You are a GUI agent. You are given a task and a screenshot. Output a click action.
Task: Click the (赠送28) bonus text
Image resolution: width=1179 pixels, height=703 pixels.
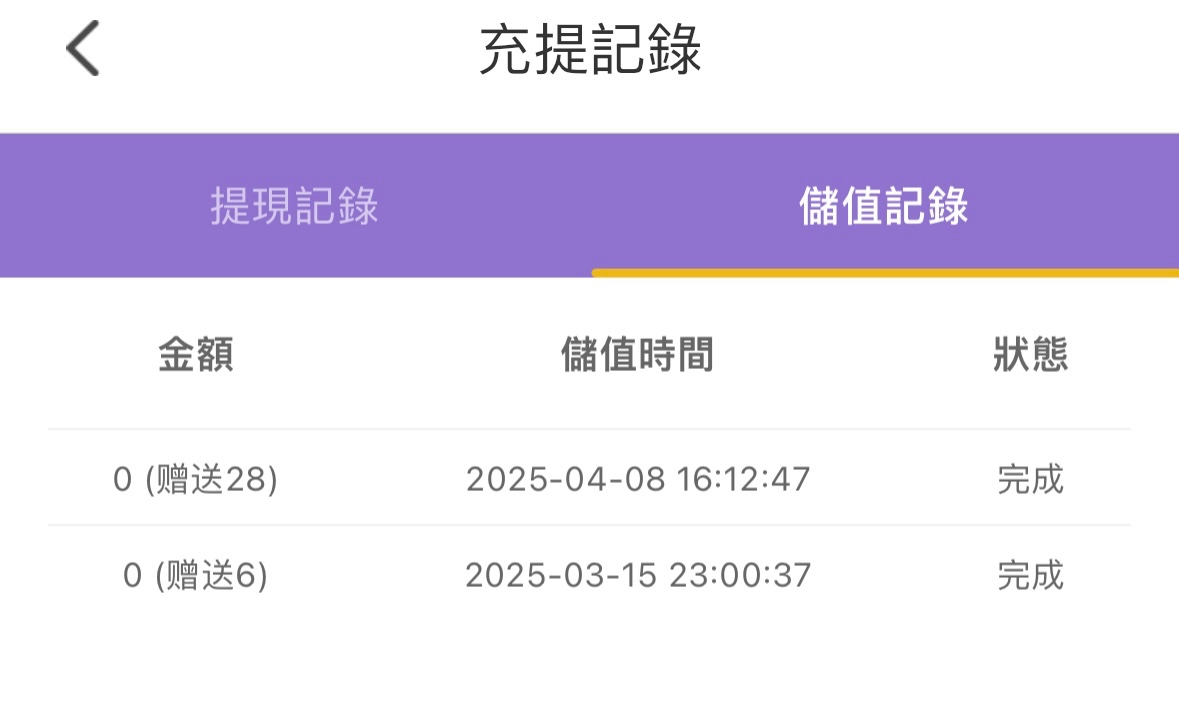pos(211,480)
